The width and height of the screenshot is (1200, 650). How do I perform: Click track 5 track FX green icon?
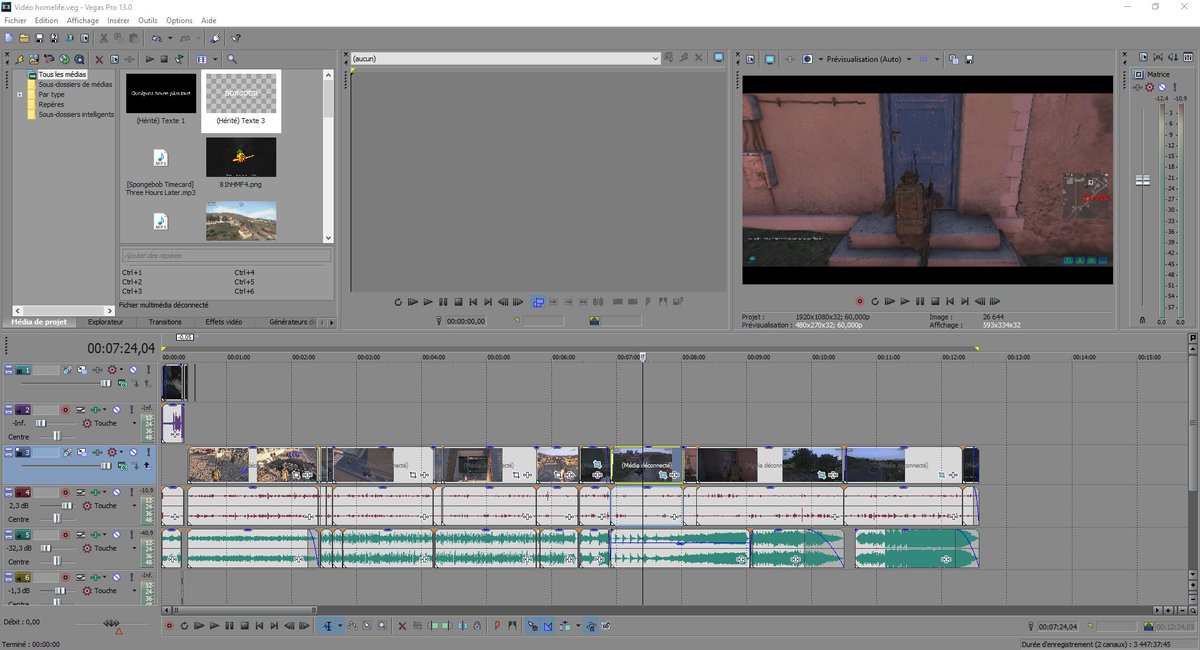(95, 535)
